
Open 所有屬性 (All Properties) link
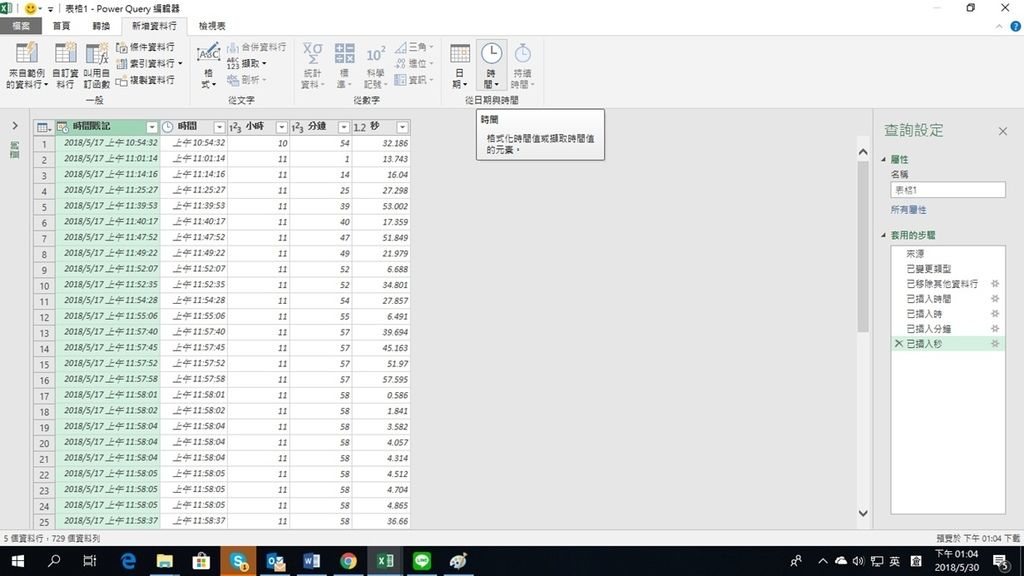tap(908, 210)
